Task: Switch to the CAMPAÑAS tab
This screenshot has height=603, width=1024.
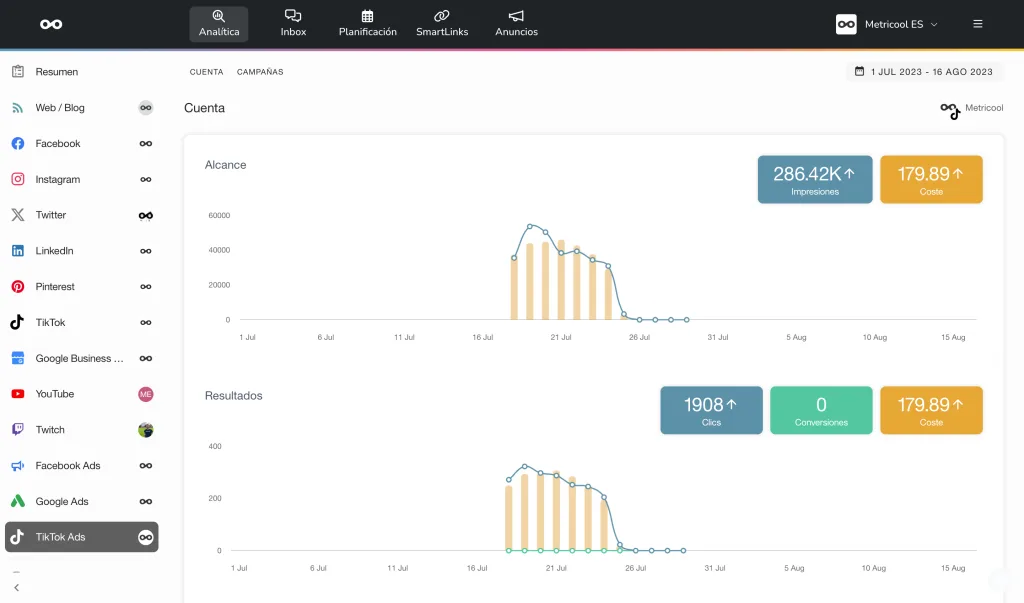Action: click(x=260, y=72)
